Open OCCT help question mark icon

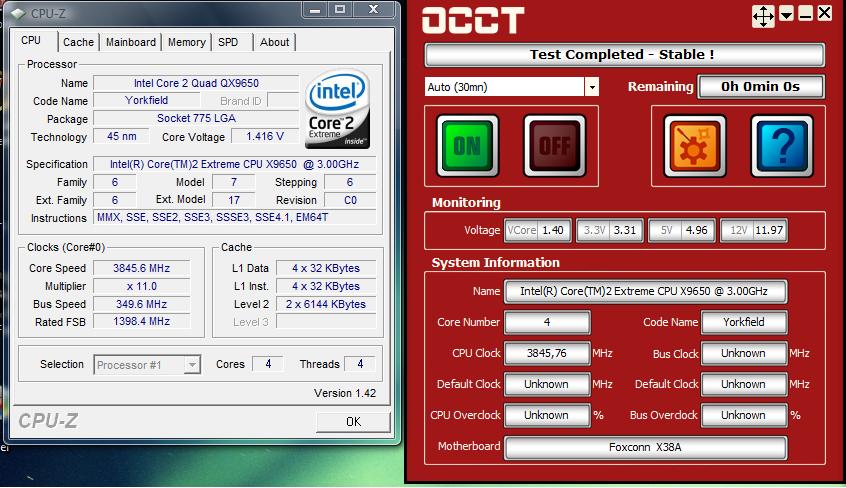[782, 146]
